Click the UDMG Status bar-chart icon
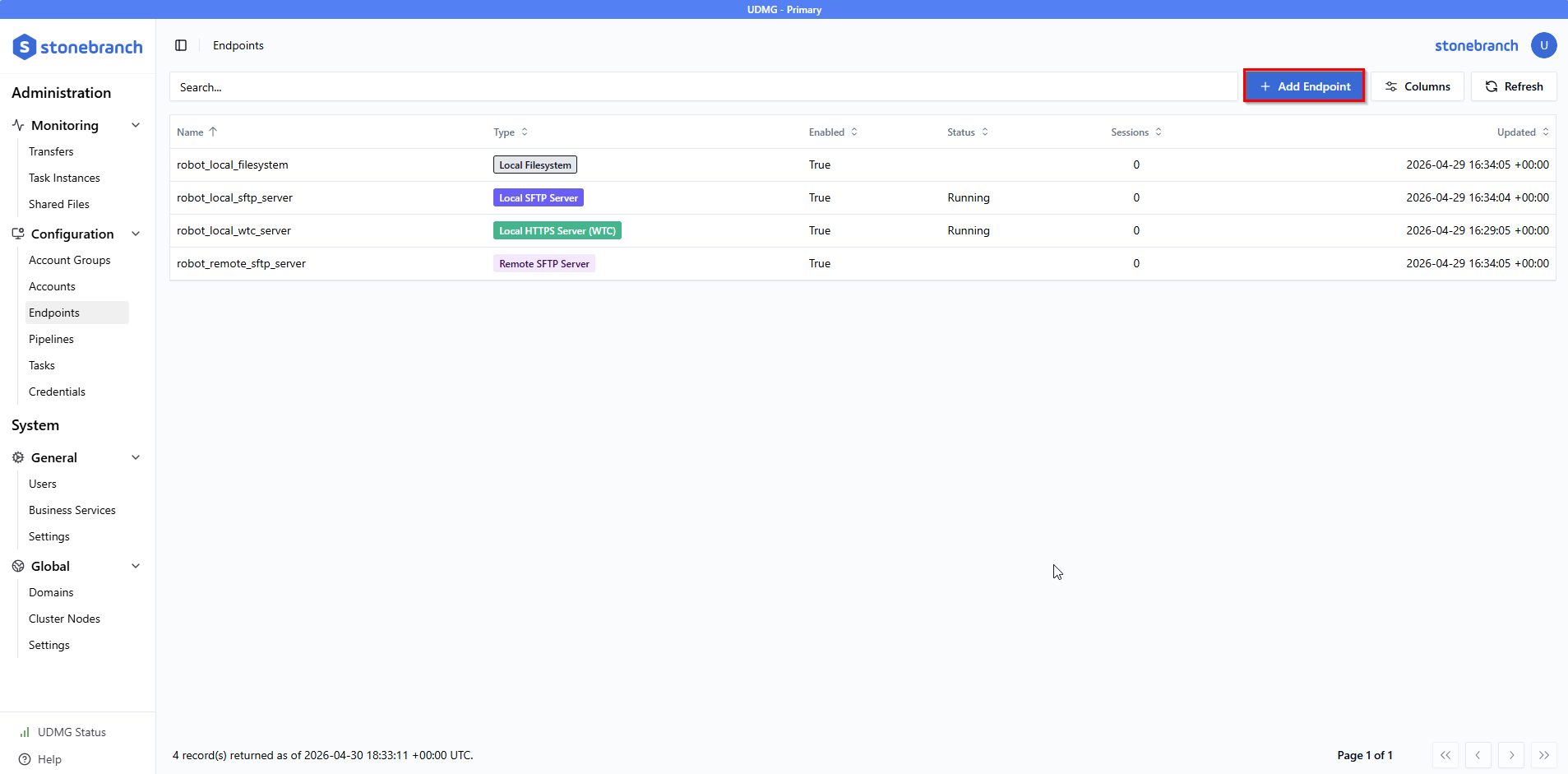 (25, 732)
